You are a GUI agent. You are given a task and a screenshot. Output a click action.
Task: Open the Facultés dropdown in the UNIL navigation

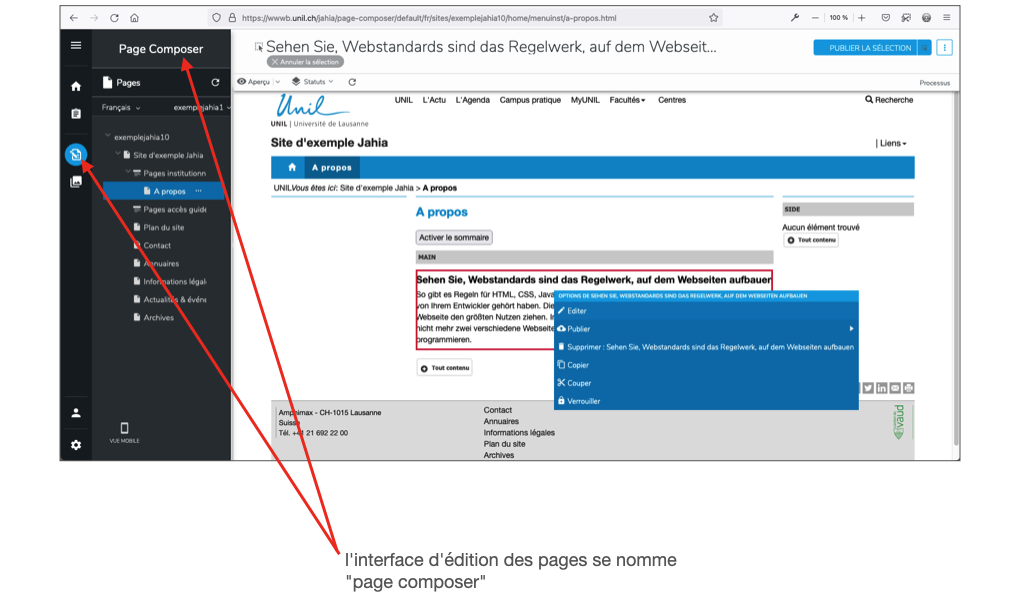(627, 100)
